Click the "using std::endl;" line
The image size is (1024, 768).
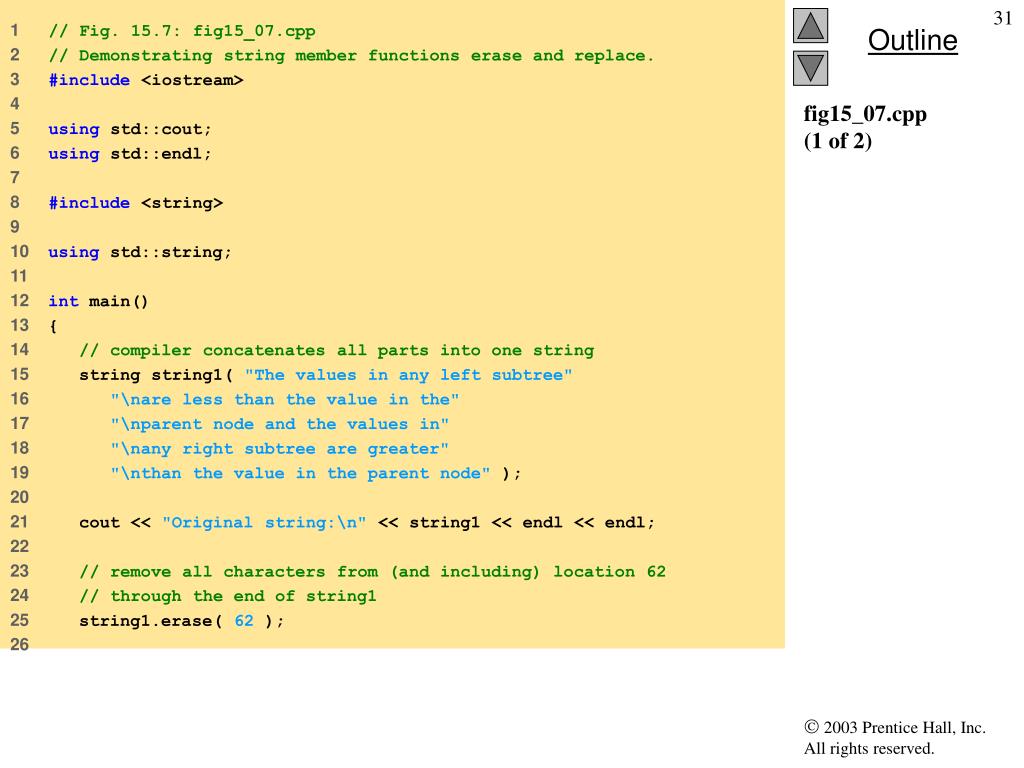[130, 154]
